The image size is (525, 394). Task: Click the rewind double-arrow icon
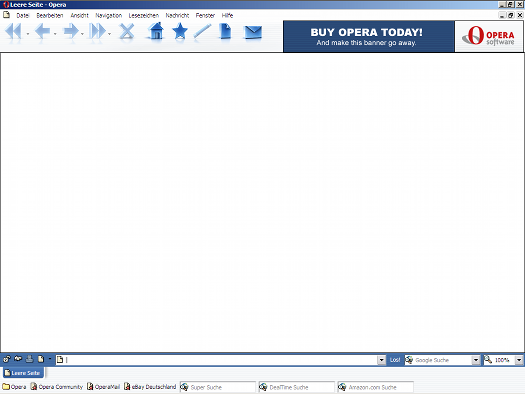13,32
